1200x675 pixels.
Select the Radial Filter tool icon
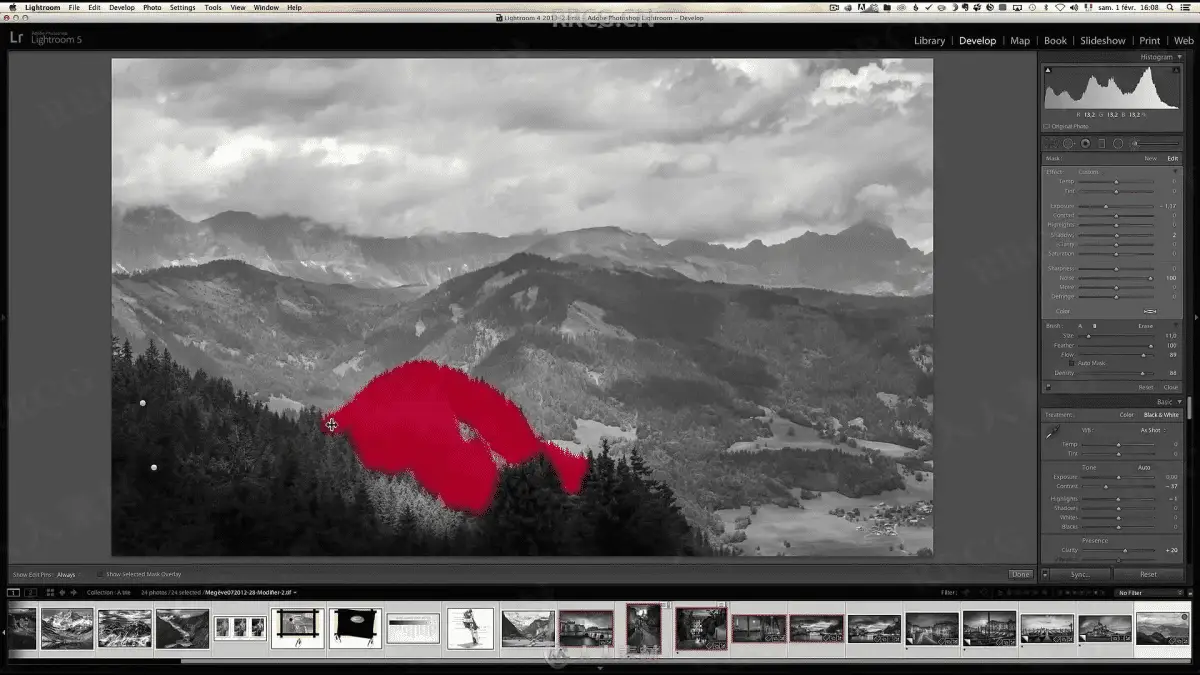(x=1118, y=144)
